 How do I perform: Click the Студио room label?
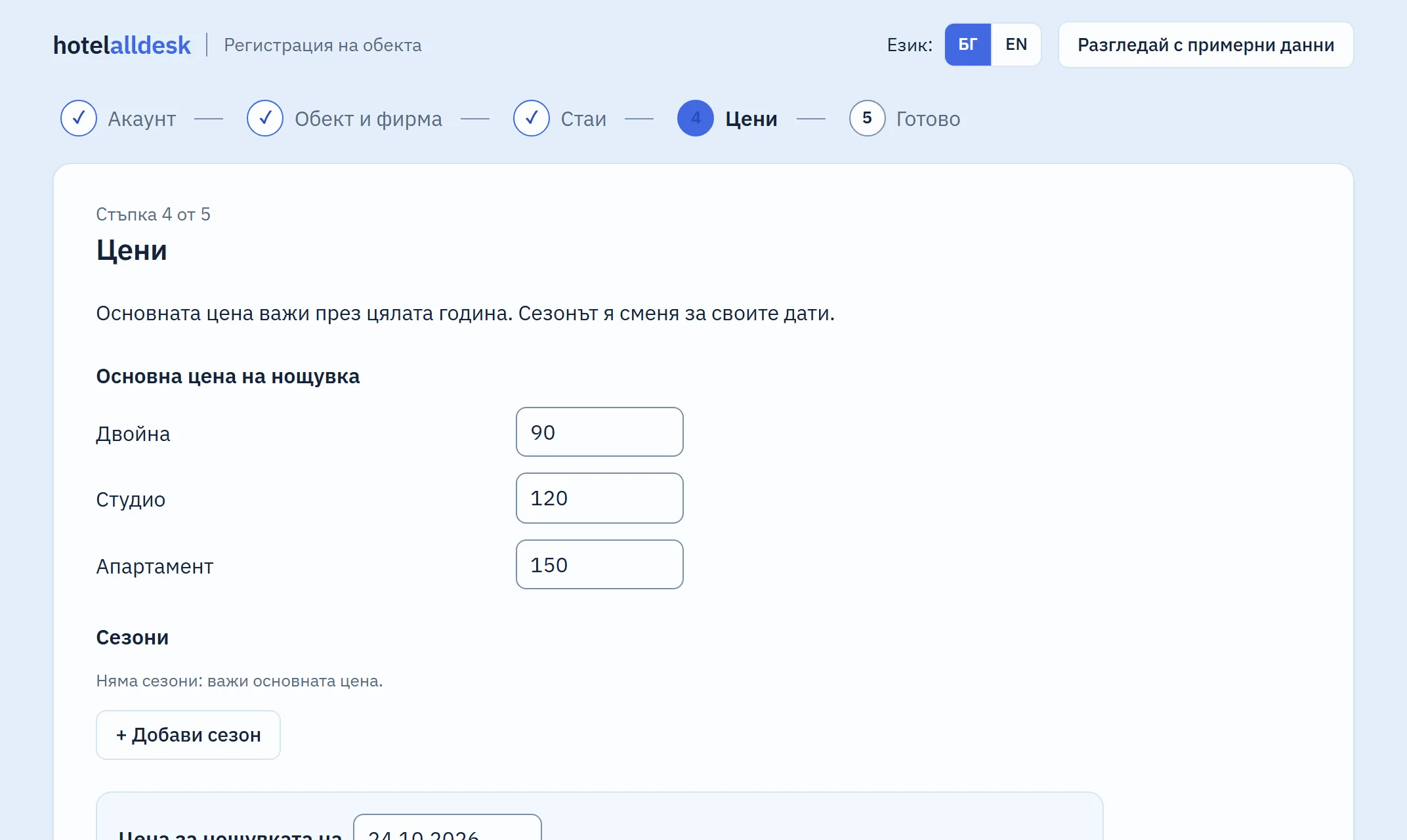click(131, 500)
